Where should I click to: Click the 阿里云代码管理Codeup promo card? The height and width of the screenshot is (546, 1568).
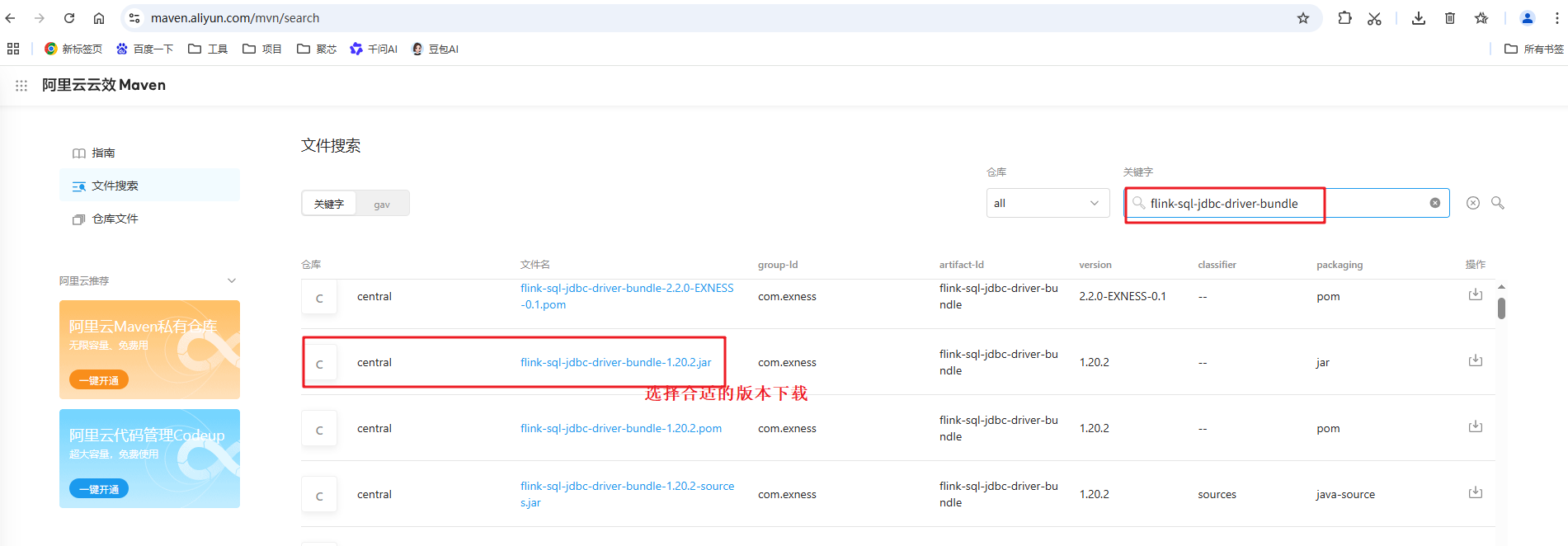click(149, 459)
